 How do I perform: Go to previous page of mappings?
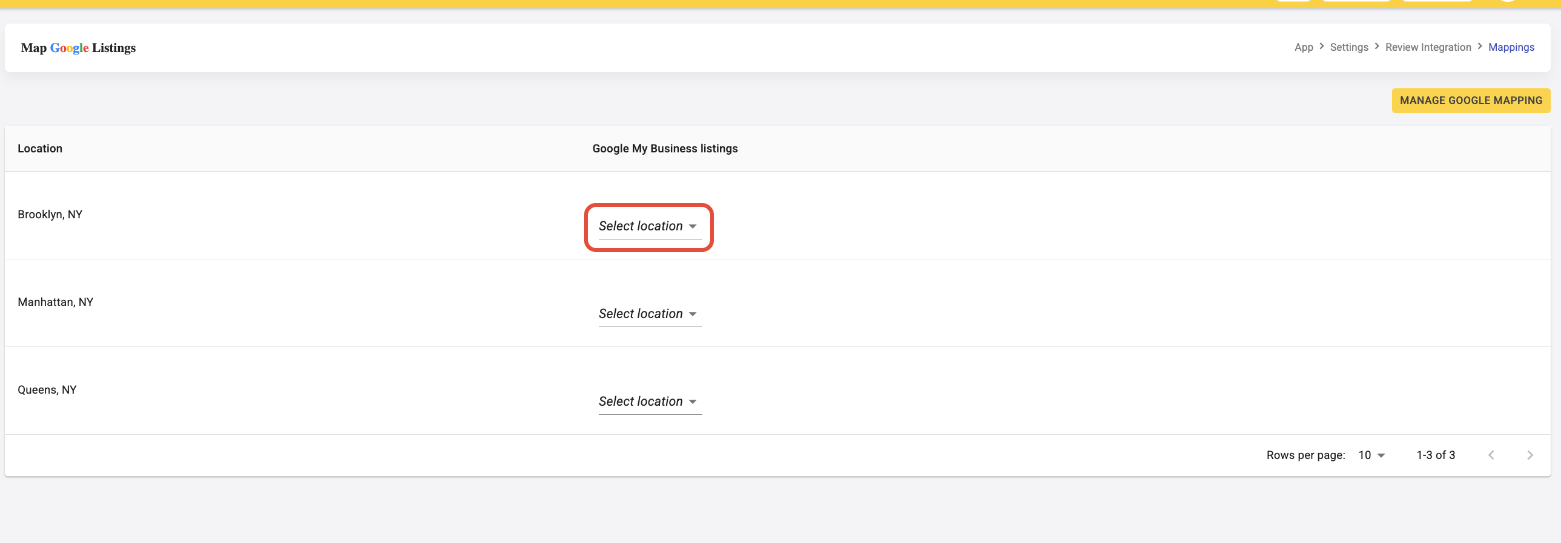click(x=1491, y=455)
